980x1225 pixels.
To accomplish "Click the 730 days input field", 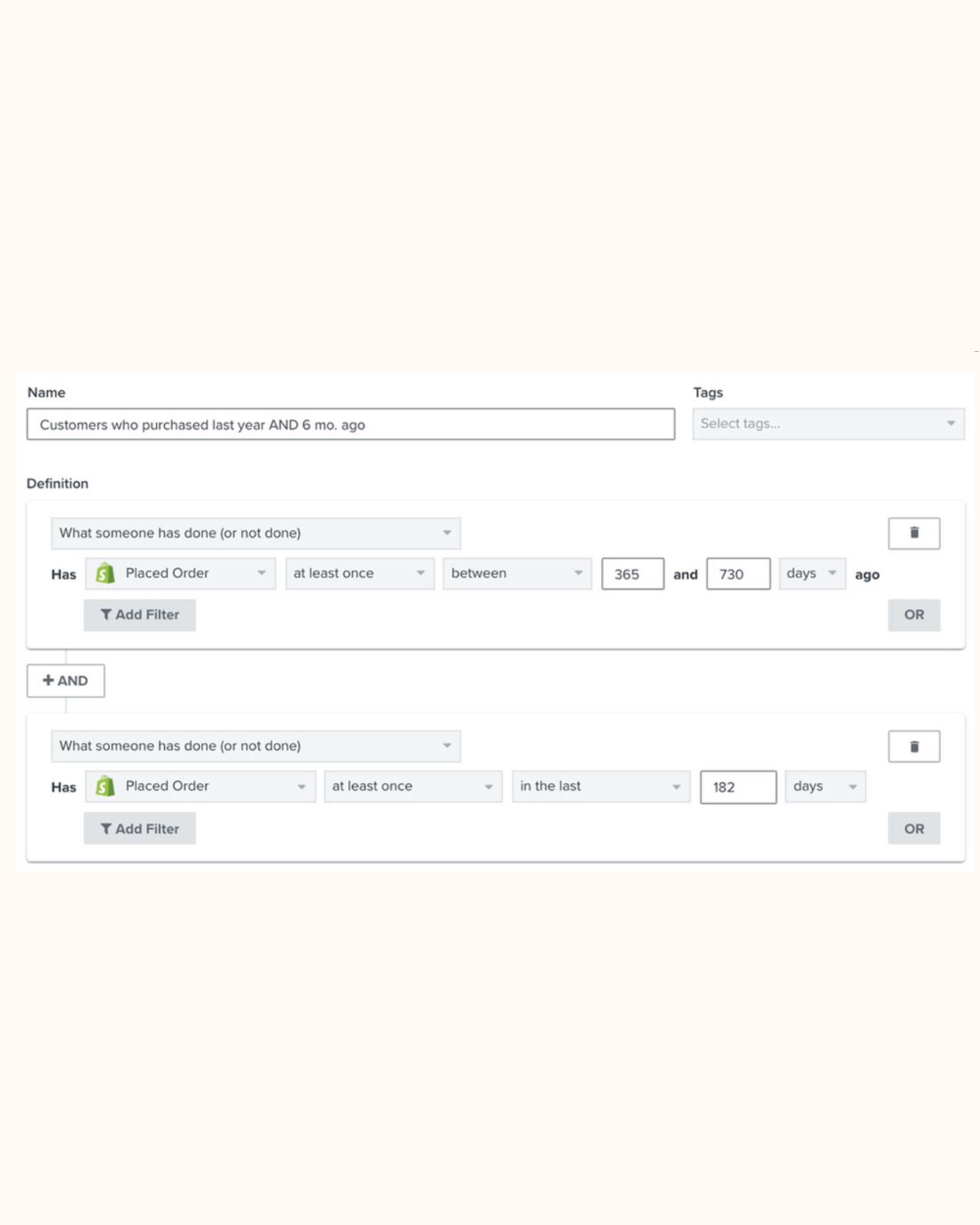I will pyautogui.click(x=738, y=574).
